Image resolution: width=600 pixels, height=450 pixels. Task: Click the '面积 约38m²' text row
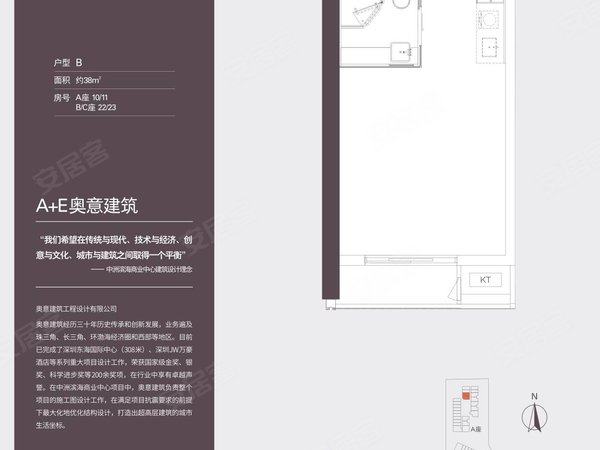(x=77, y=80)
